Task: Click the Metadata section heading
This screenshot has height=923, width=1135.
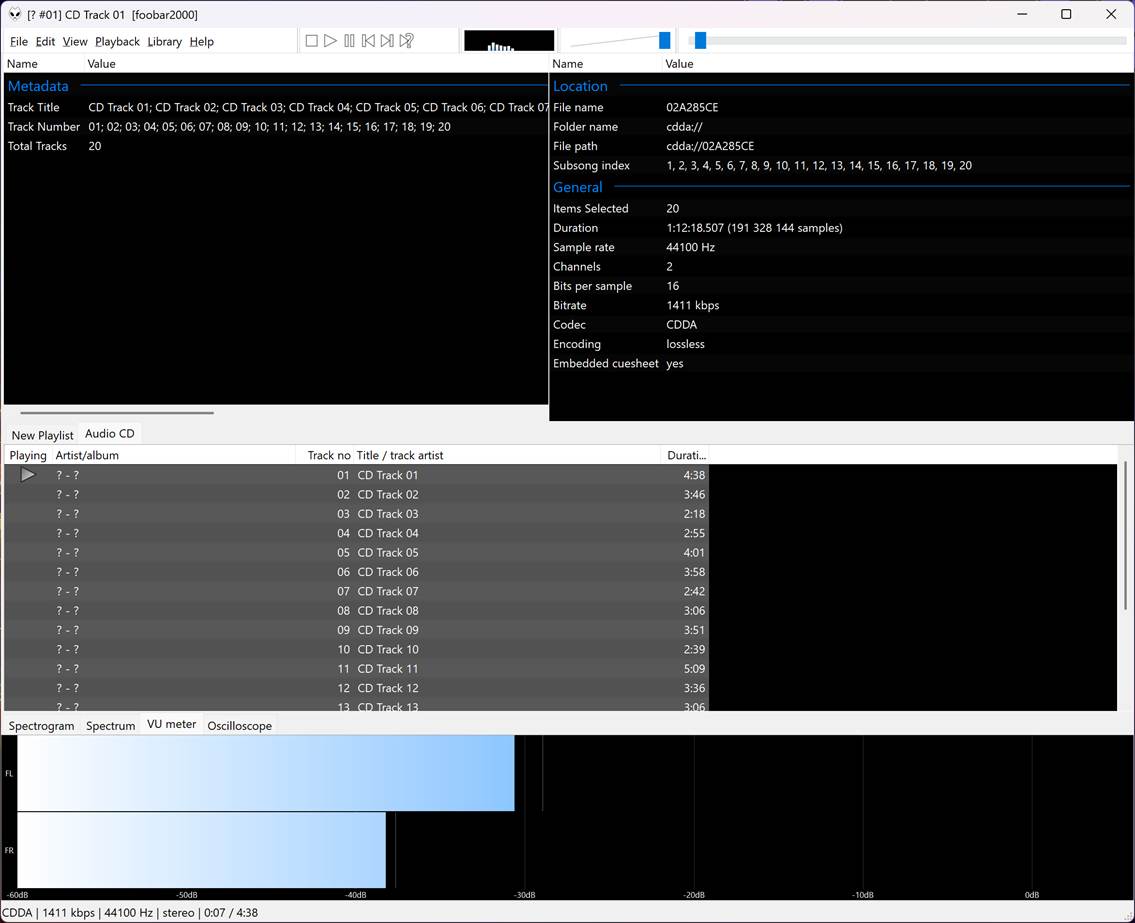Action: (38, 86)
